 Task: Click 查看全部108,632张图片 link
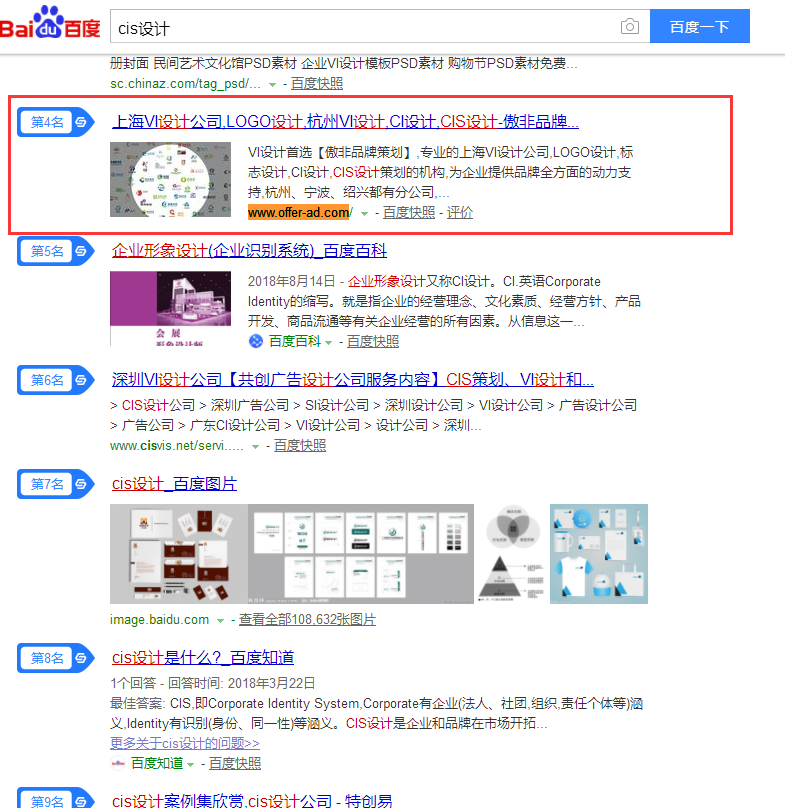[x=307, y=619]
